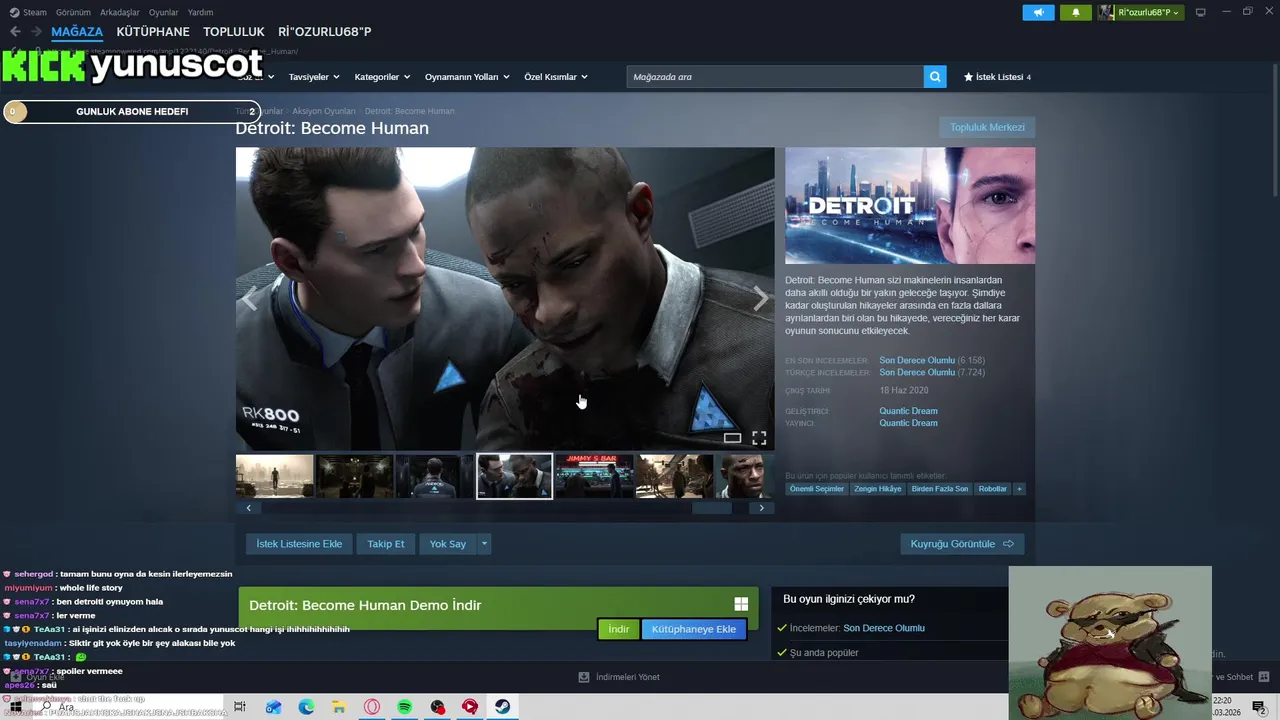Screen dimensions: 1280x720
Task: Open the RI"OZURLU68"P profile tab
Action: click(325, 32)
